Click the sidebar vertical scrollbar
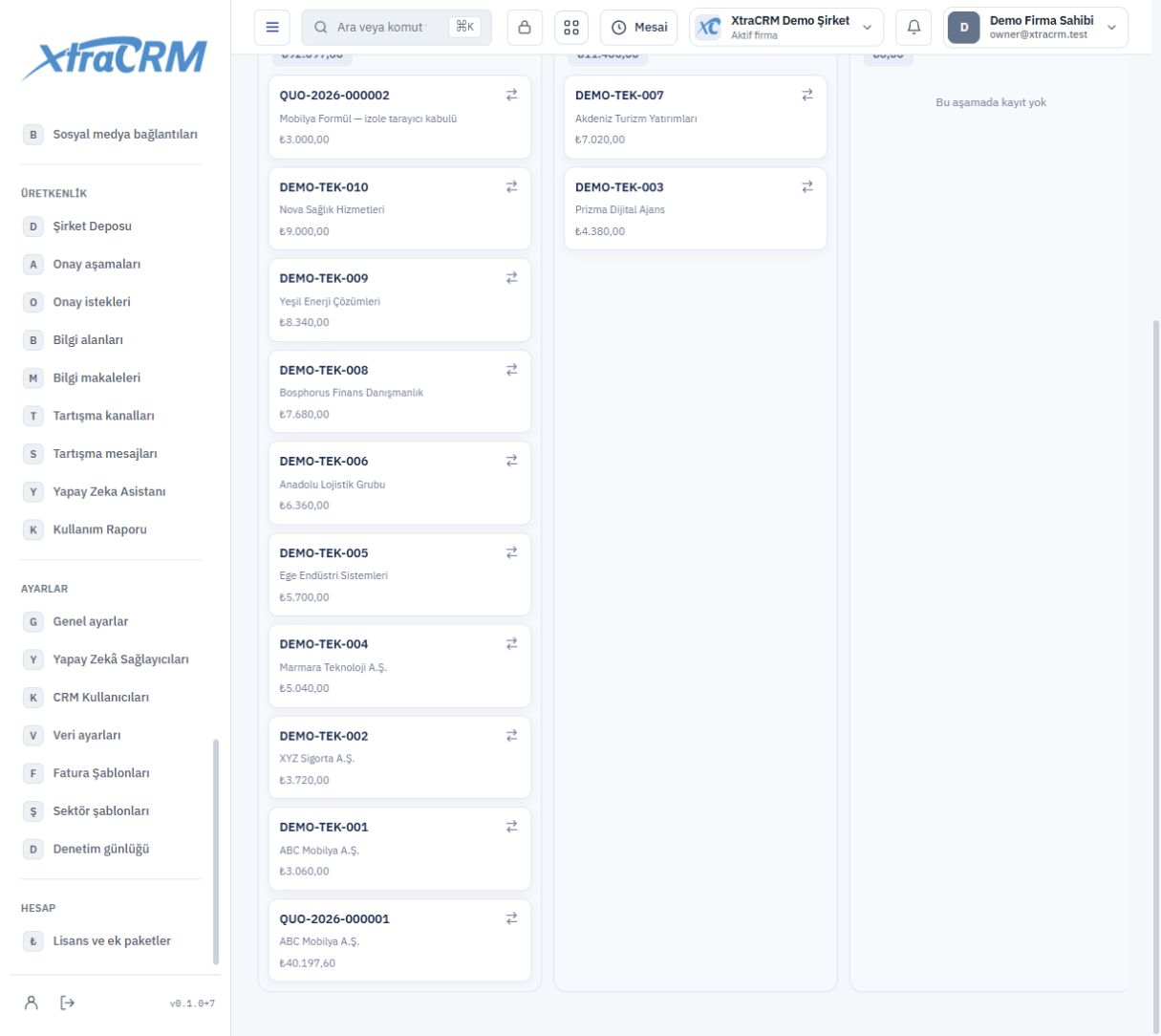1161x1036 pixels. pos(215,851)
